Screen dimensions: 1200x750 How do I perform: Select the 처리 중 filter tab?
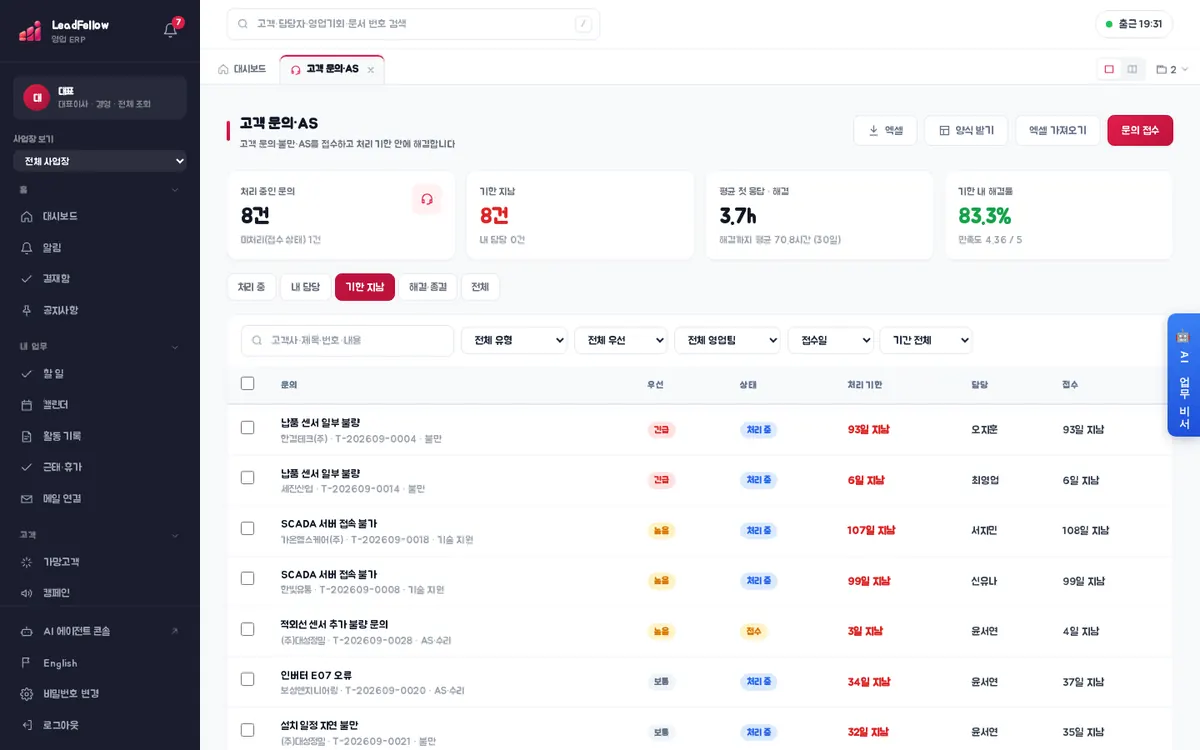pyautogui.click(x=251, y=287)
